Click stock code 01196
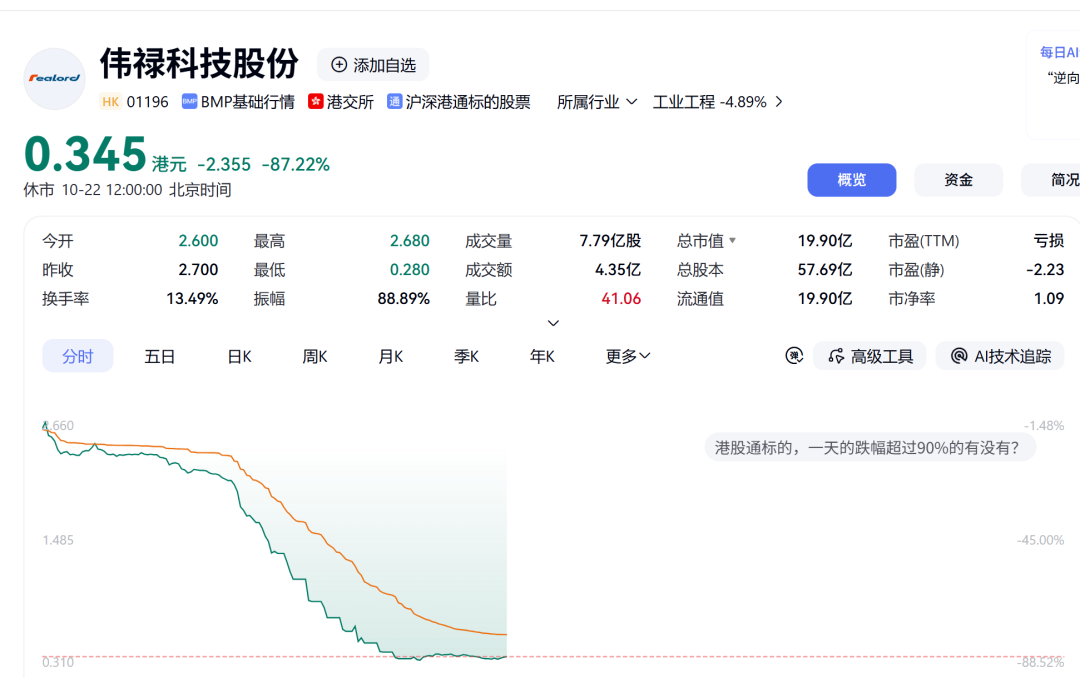Screen dimensions: 1080x678 click(147, 102)
